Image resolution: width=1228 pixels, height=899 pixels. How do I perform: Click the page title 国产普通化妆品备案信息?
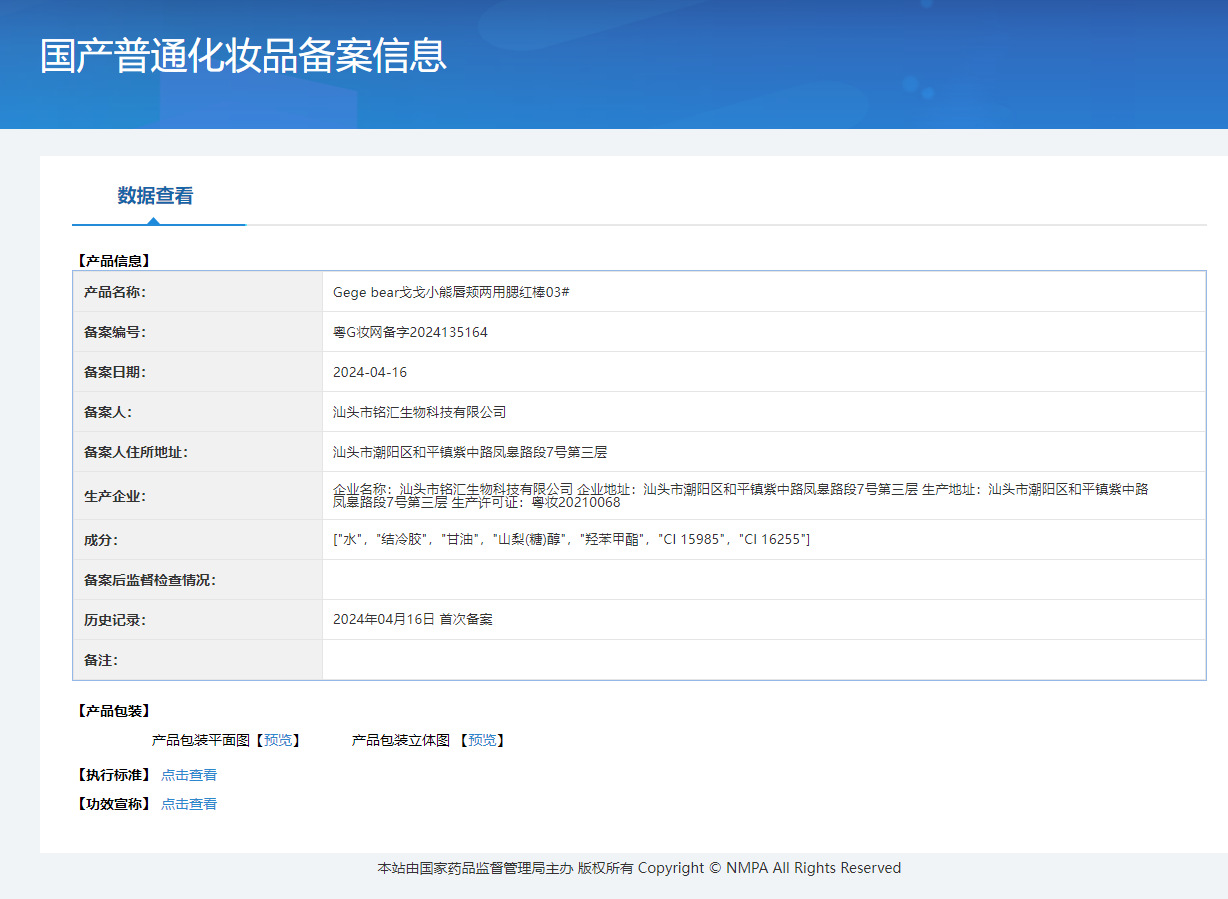(x=243, y=56)
